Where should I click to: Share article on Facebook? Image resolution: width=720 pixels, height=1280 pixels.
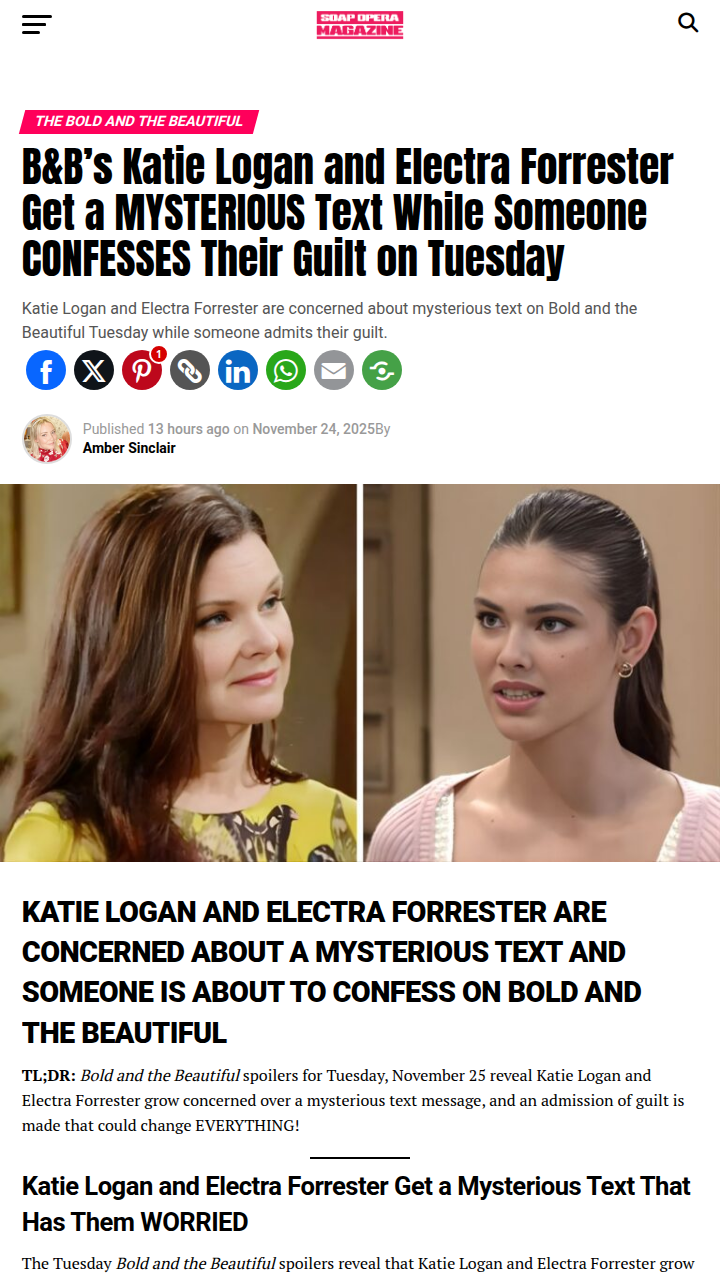(46, 370)
